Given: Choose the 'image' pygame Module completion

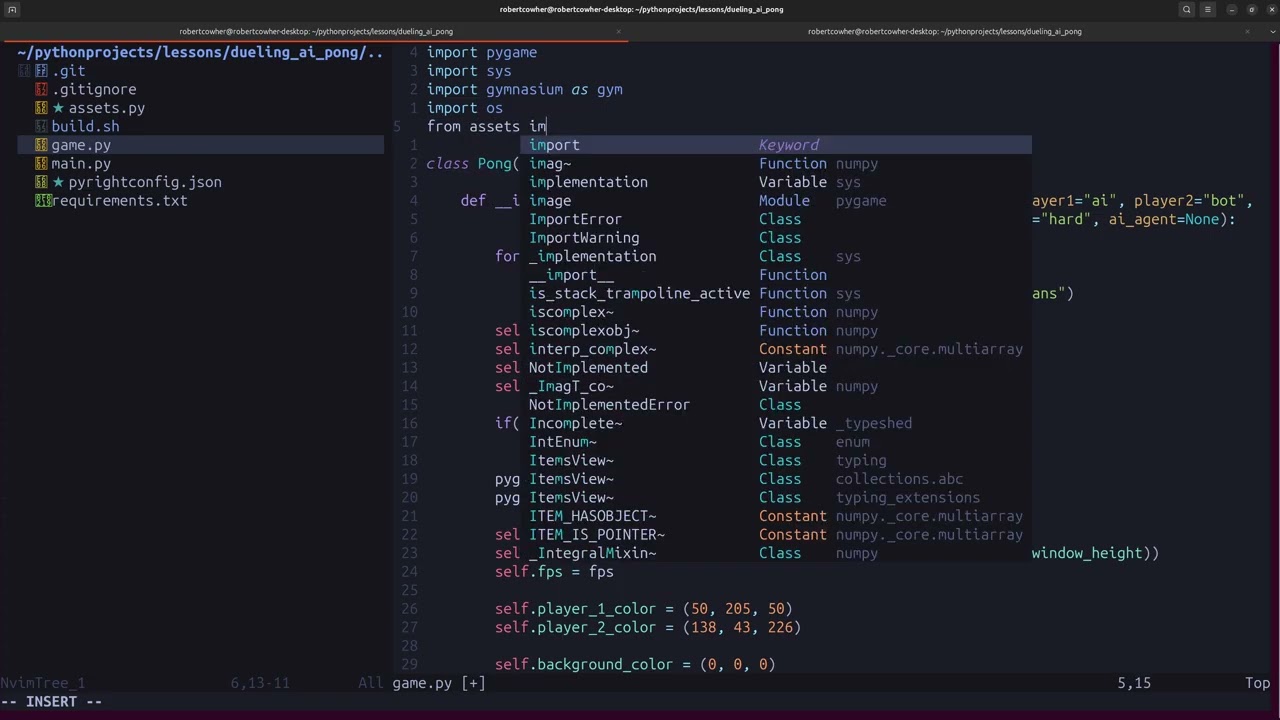Looking at the screenshot, I should 775,200.
